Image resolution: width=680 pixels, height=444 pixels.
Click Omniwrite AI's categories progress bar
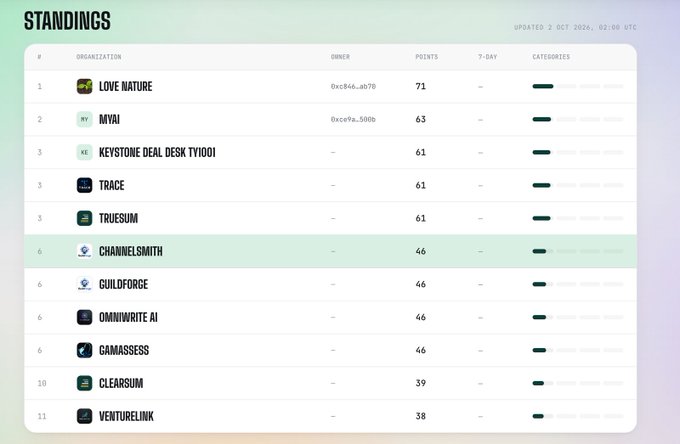point(578,317)
